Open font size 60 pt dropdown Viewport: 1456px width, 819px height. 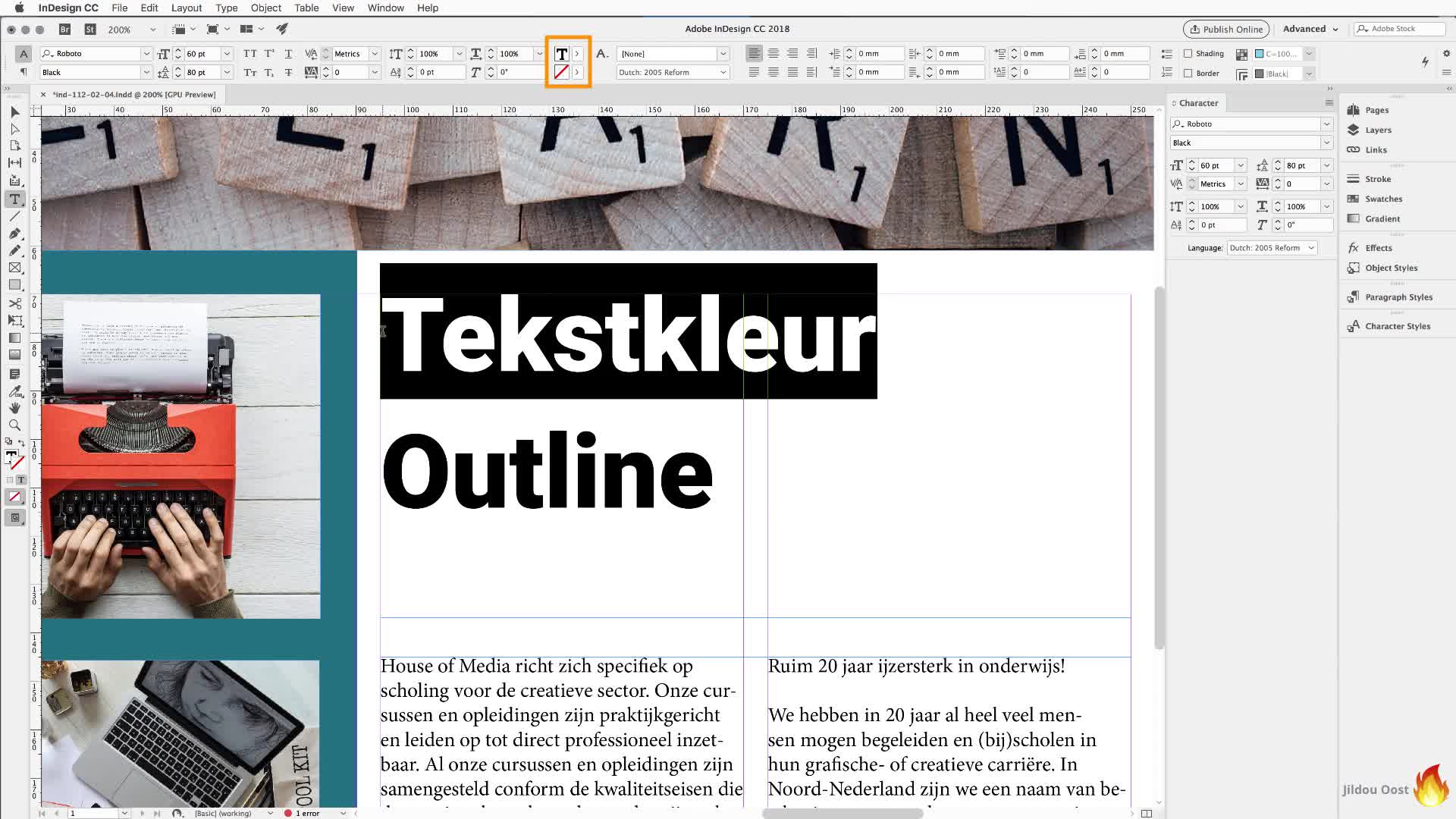click(226, 54)
